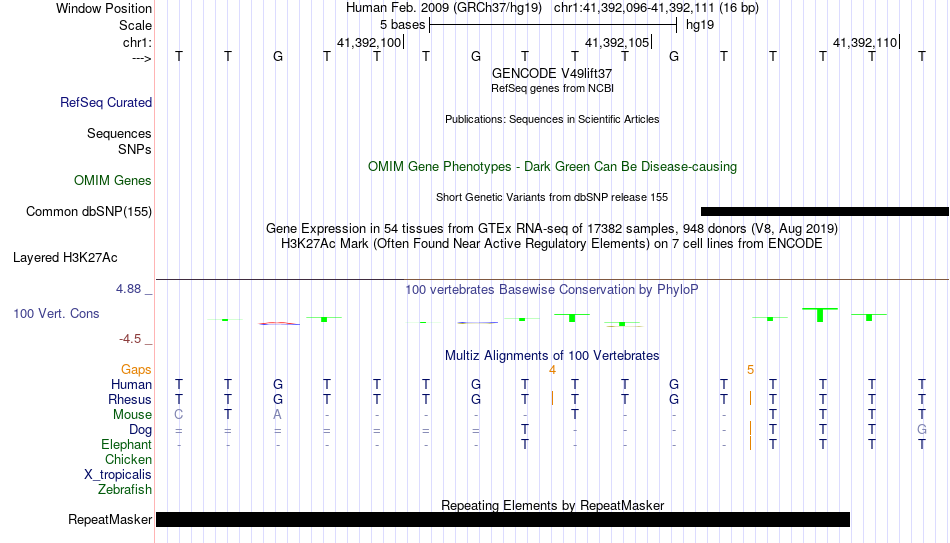The width and height of the screenshot is (950, 543).
Task: Click the black RepeatMasker element bar
Action: [x=503, y=519]
